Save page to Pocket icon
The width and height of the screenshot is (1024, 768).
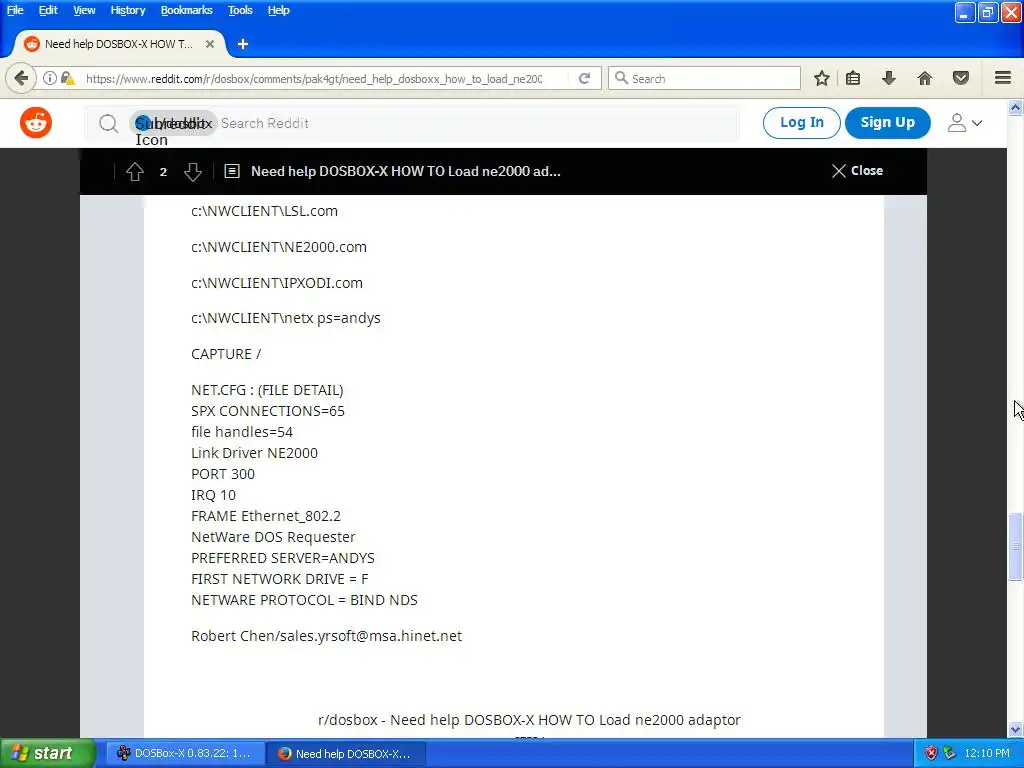point(961,78)
